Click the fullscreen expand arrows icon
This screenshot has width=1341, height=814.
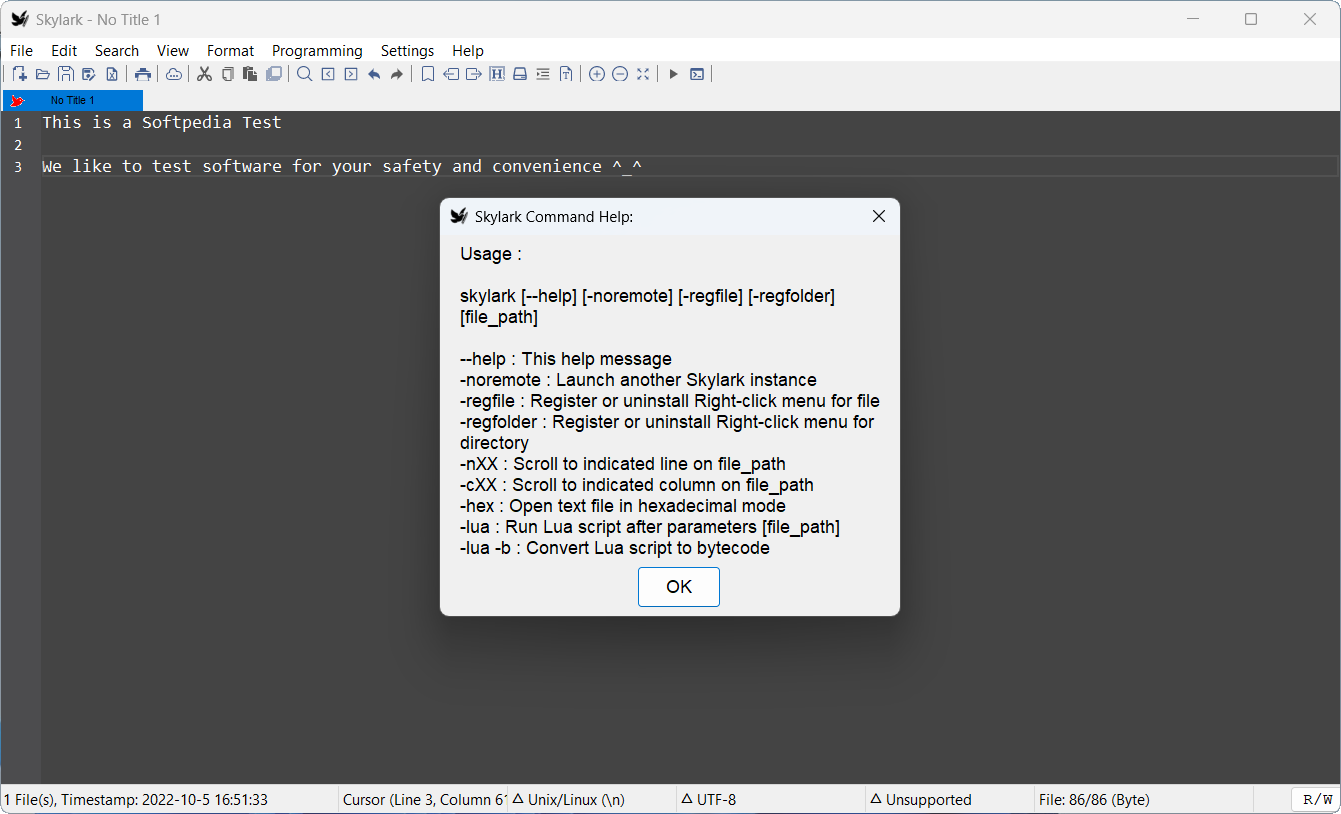643,74
